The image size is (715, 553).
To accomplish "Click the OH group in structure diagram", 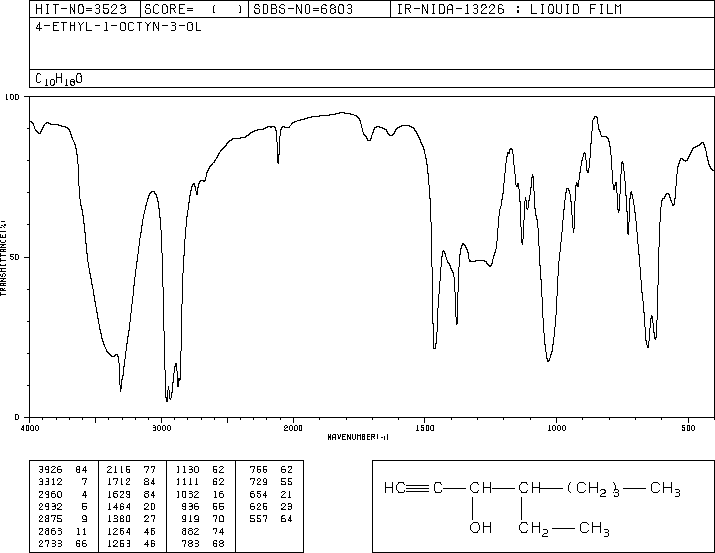I will (x=481, y=528).
